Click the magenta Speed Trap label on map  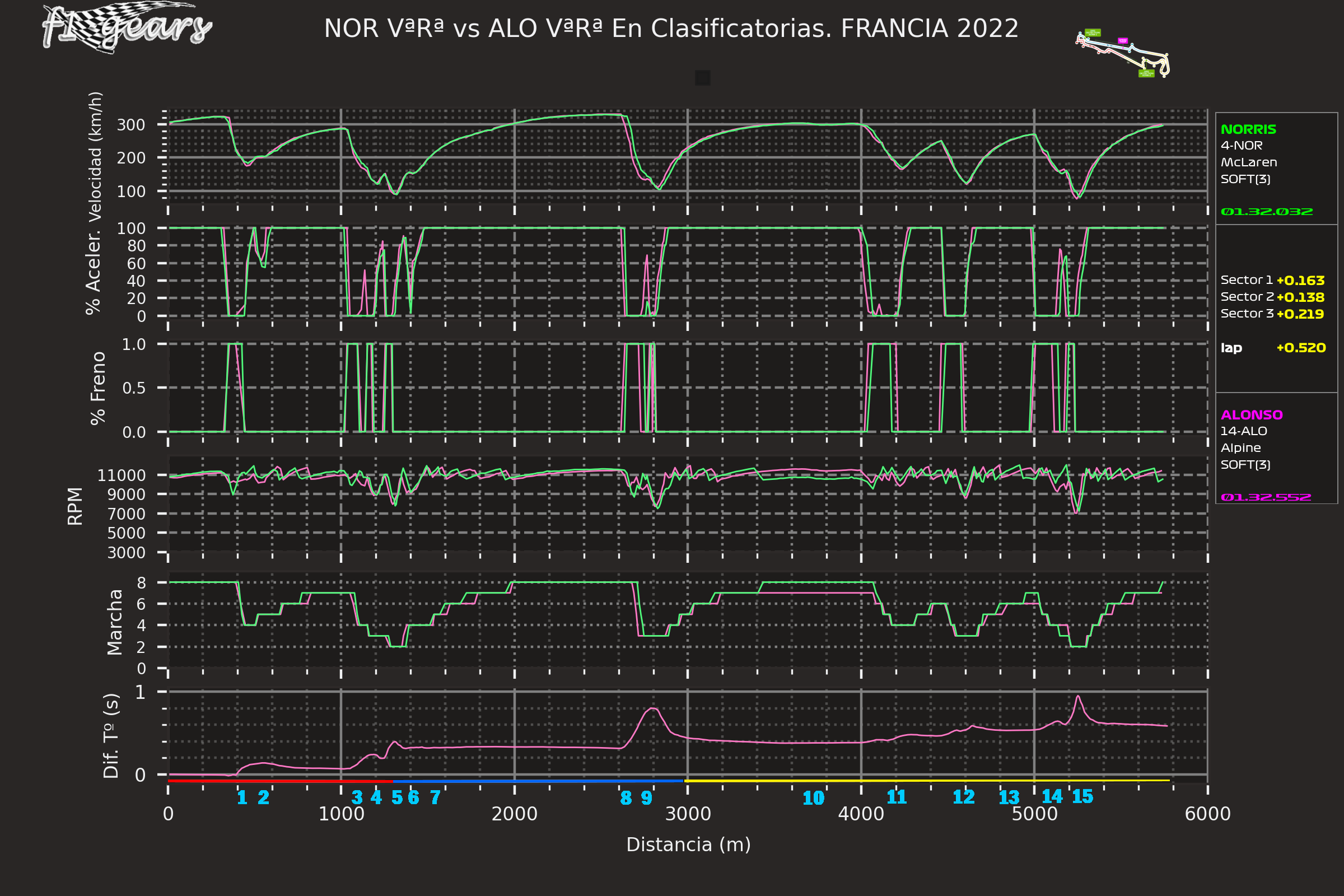coord(1122,40)
